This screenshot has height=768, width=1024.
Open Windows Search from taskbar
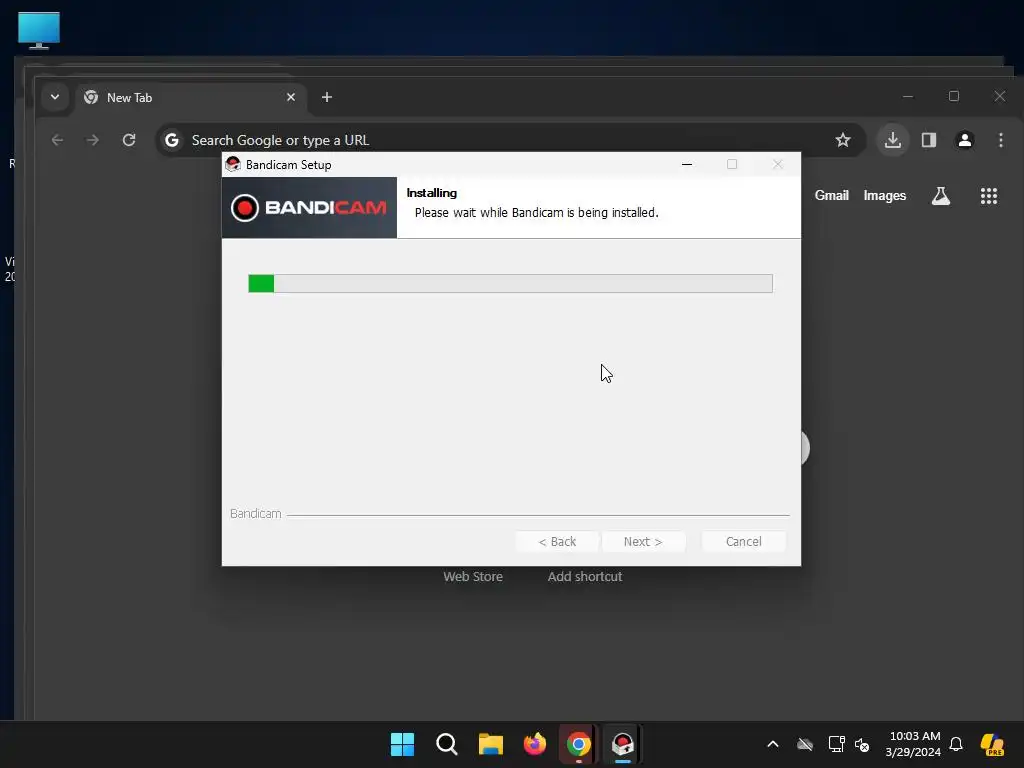447,744
